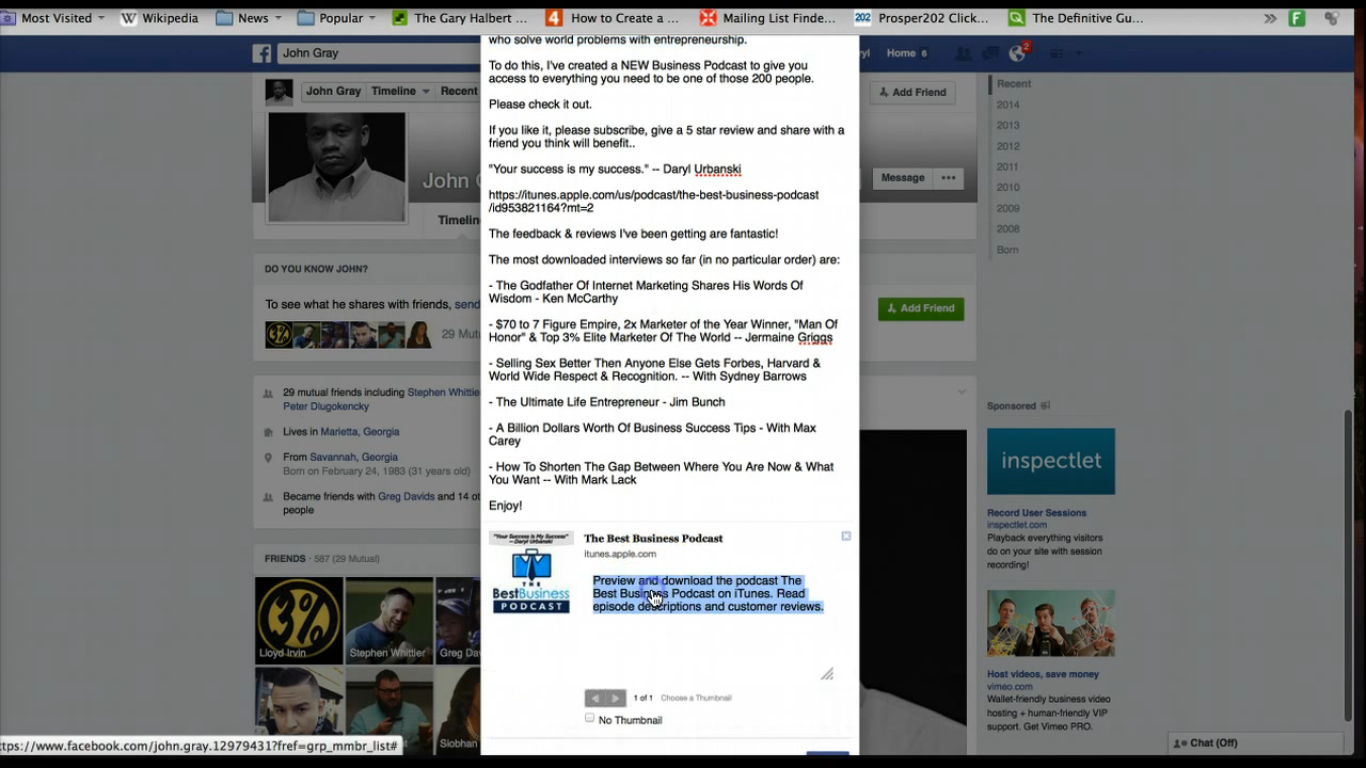Viewport: 1366px width, 768px height.
Task: Expand the News bookmarks folder
Action: tap(249, 18)
